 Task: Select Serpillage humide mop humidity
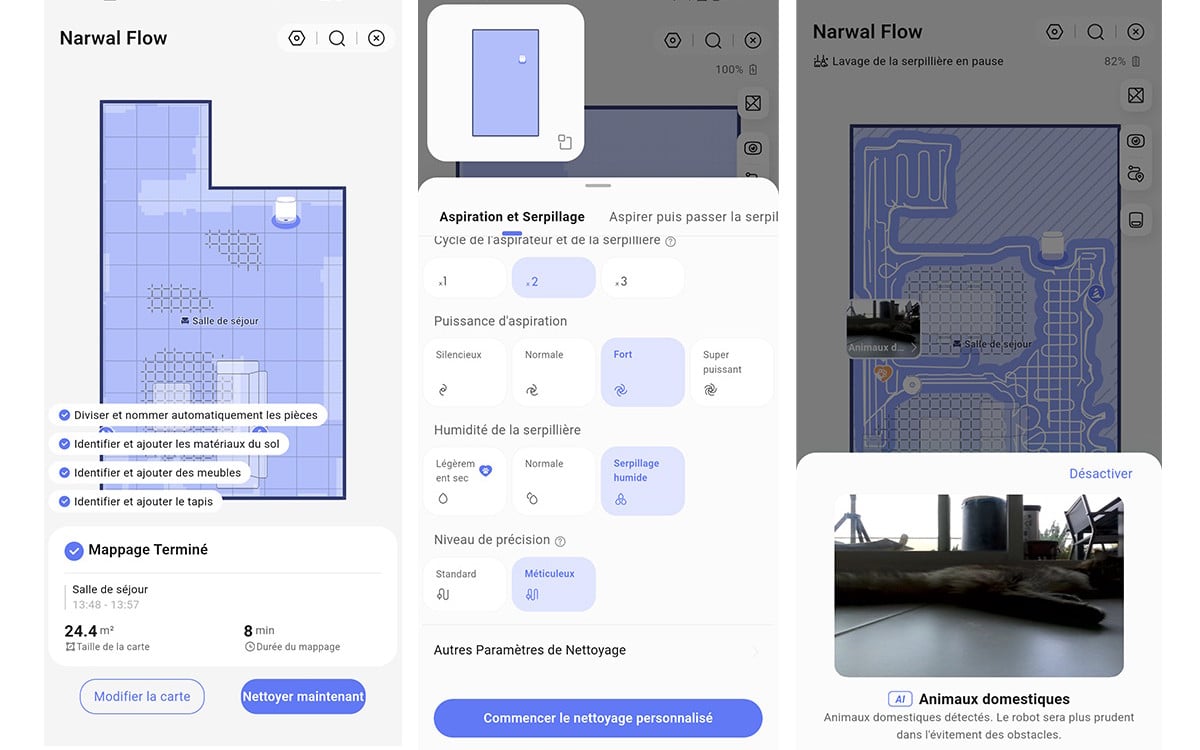[x=643, y=481]
